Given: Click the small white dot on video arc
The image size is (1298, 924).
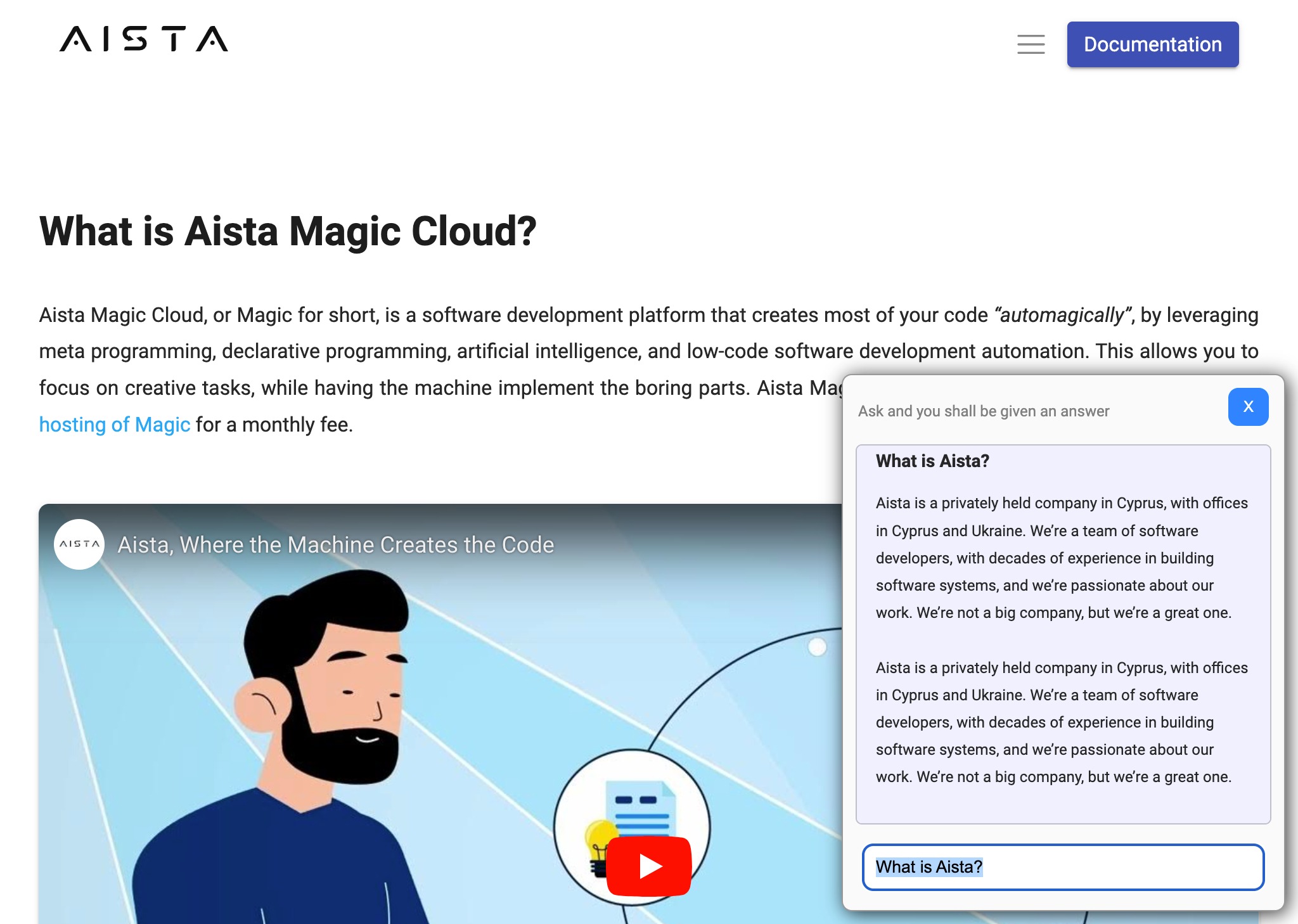Looking at the screenshot, I should pos(817,647).
